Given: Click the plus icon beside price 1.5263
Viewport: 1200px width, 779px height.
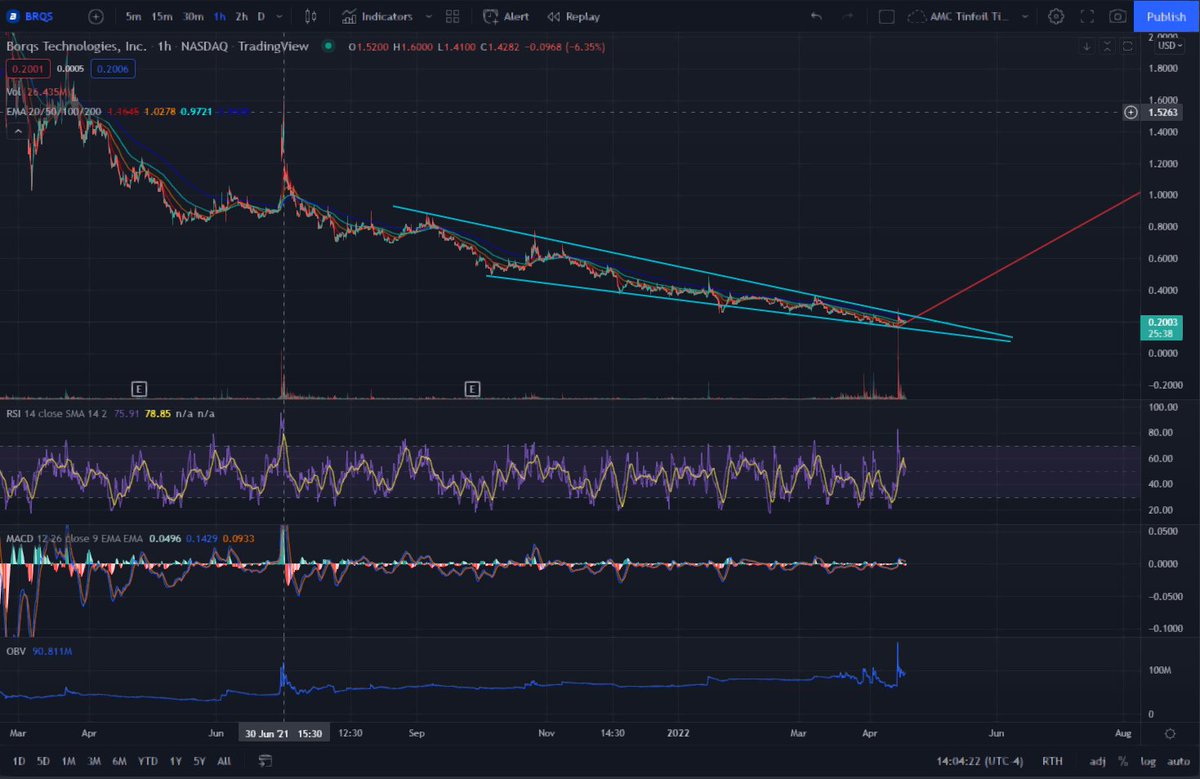Looking at the screenshot, I should click(1131, 113).
